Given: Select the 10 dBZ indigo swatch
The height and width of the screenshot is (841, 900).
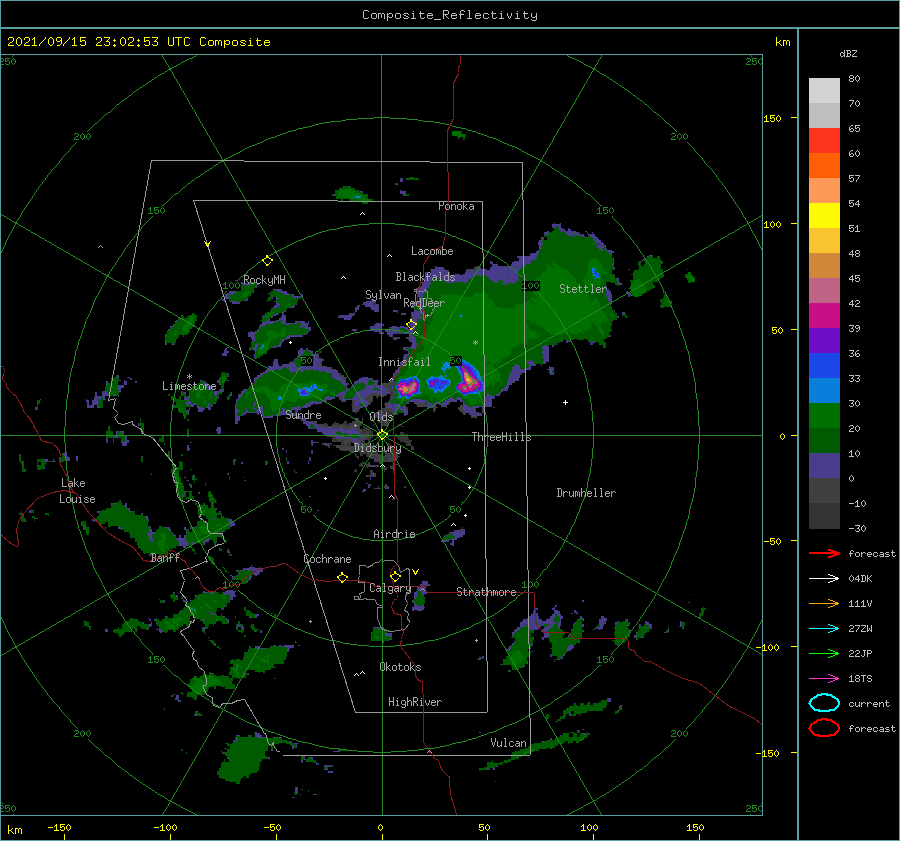Looking at the screenshot, I should pyautogui.click(x=824, y=465).
